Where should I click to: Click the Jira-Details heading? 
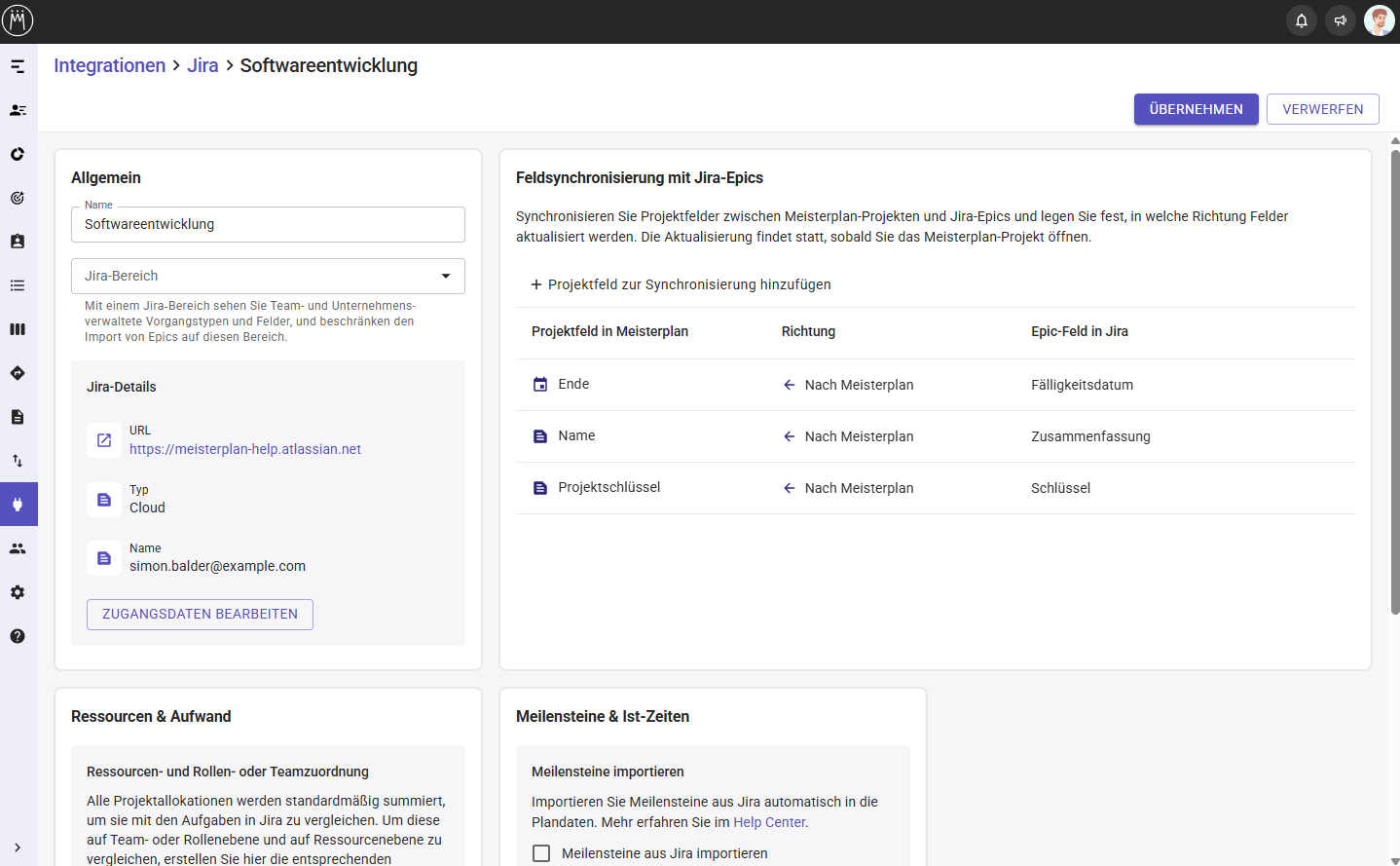click(x=122, y=387)
